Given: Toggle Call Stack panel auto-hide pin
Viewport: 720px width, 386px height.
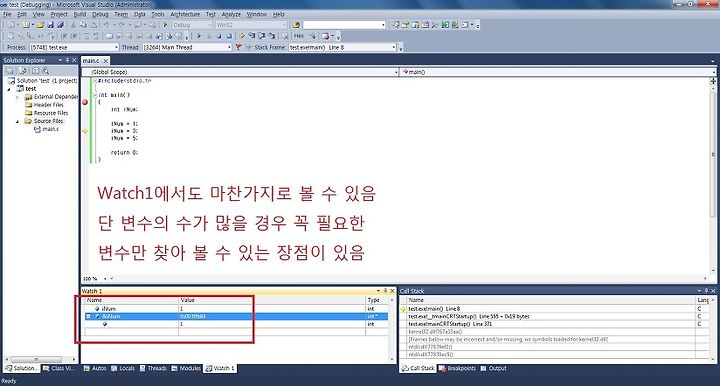Looking at the screenshot, I should pos(706,291).
